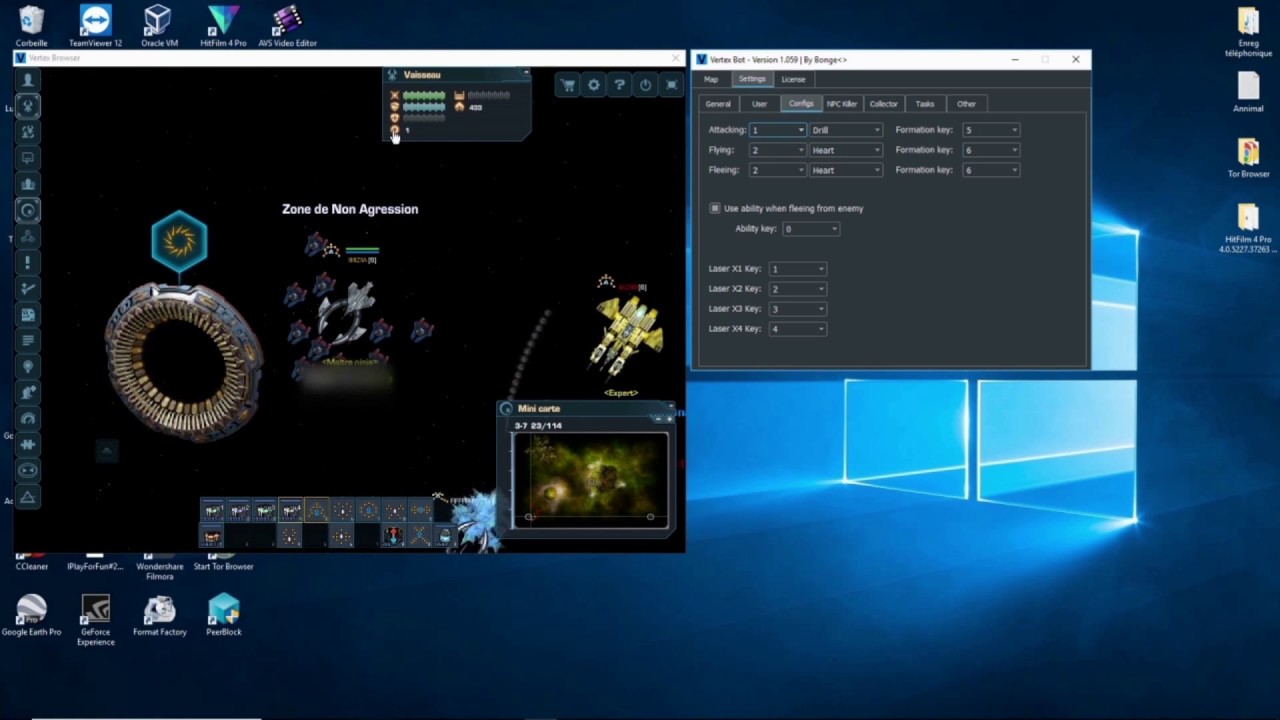
Task: Open the Ability key dropdown
Action: coord(811,229)
